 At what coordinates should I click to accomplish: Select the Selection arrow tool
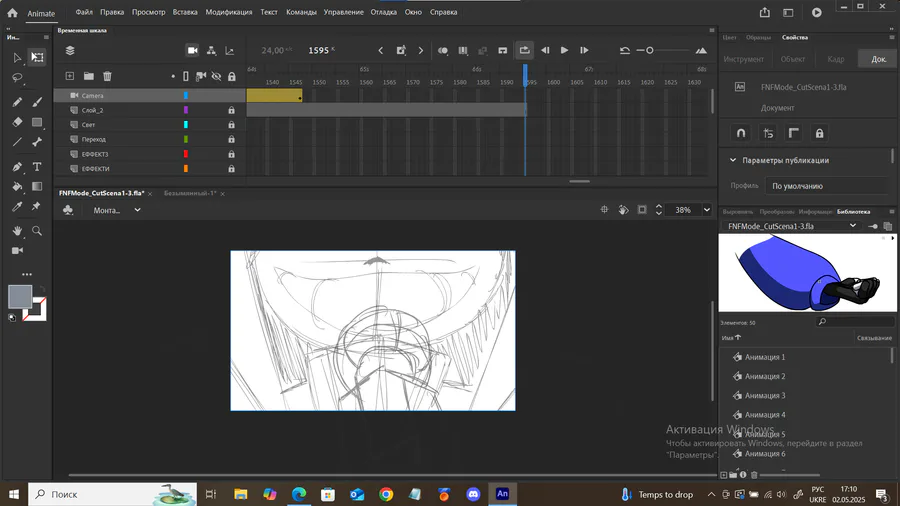(17, 57)
